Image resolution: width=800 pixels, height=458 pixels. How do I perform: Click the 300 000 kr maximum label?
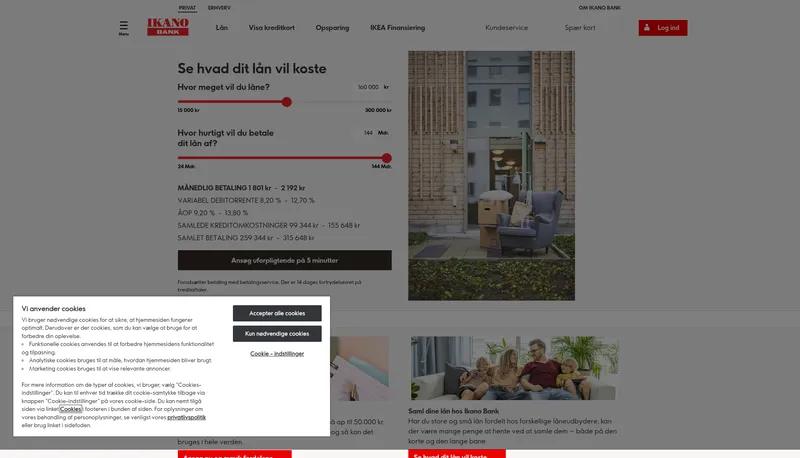tap(378, 110)
